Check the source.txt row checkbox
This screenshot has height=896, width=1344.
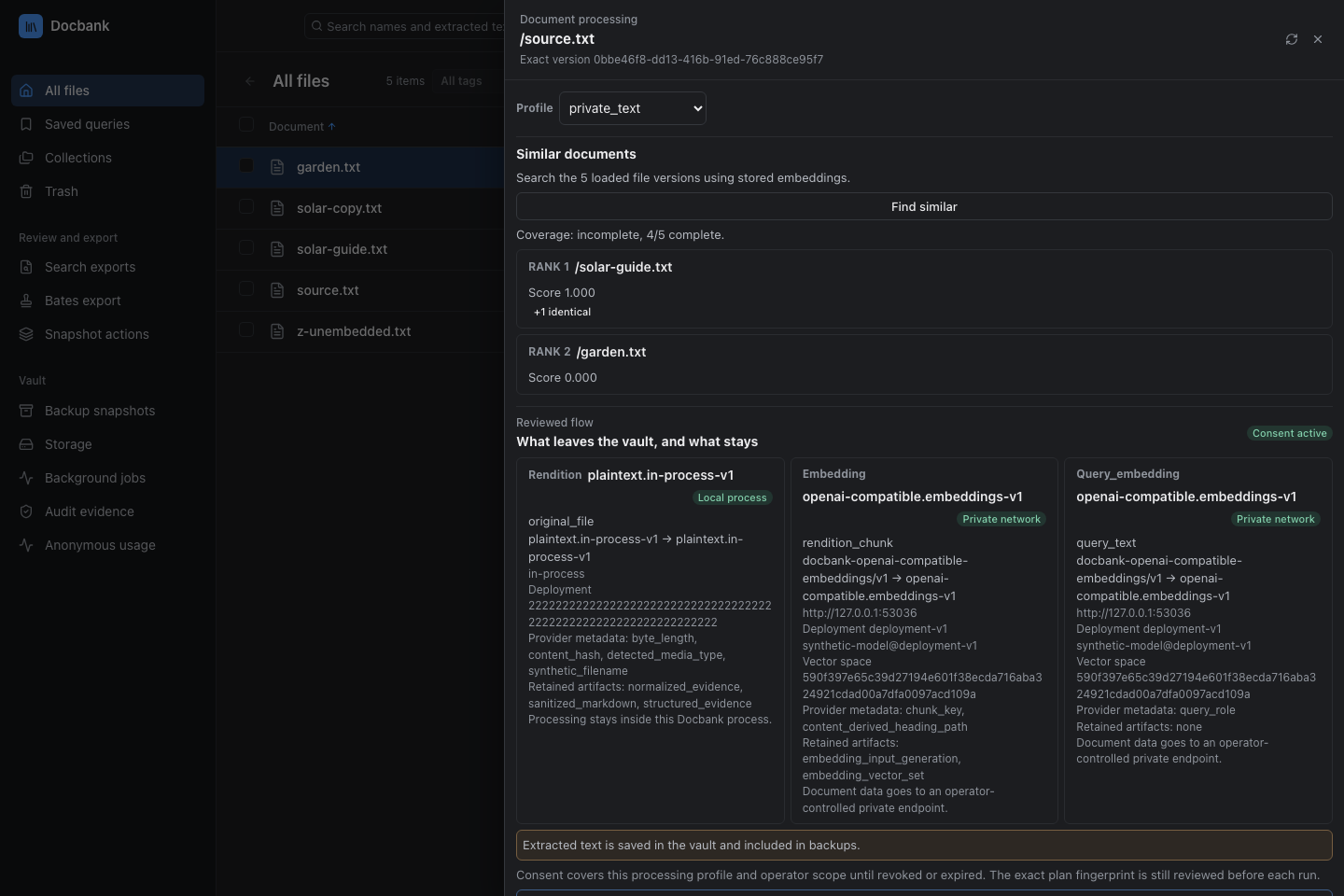[x=246, y=288]
